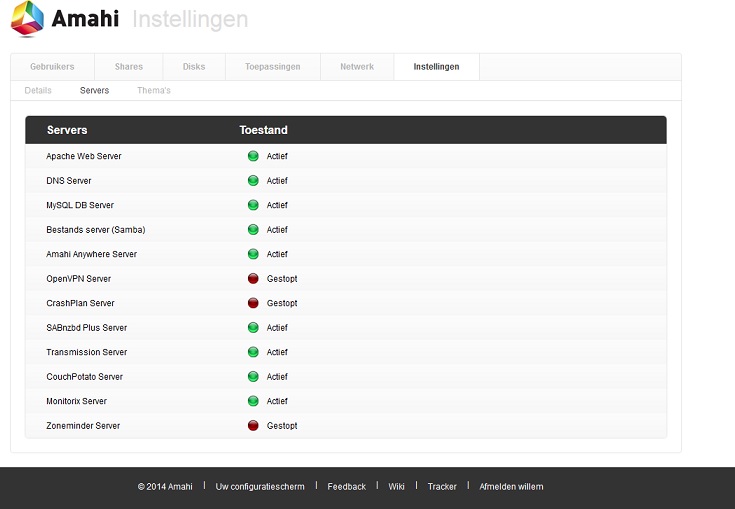Click the © 2014 Amahi footer link
The image size is (735, 509).
pyautogui.click(x=165, y=487)
